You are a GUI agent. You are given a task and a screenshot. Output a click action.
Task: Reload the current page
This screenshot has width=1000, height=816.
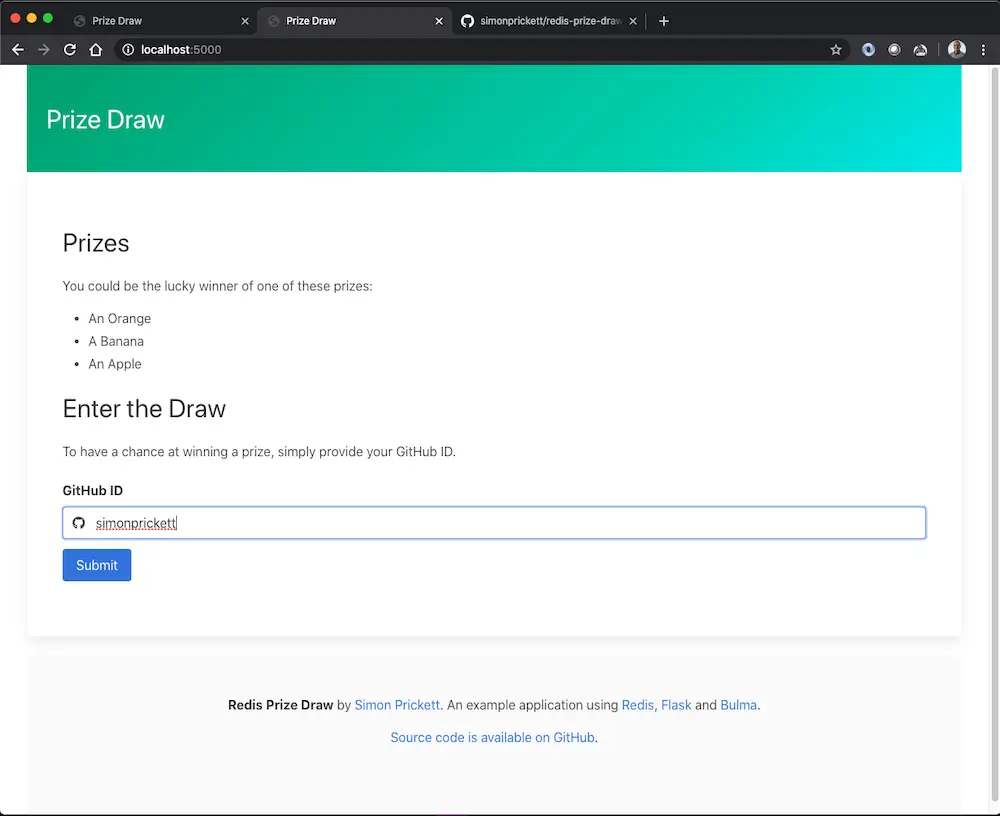click(70, 50)
